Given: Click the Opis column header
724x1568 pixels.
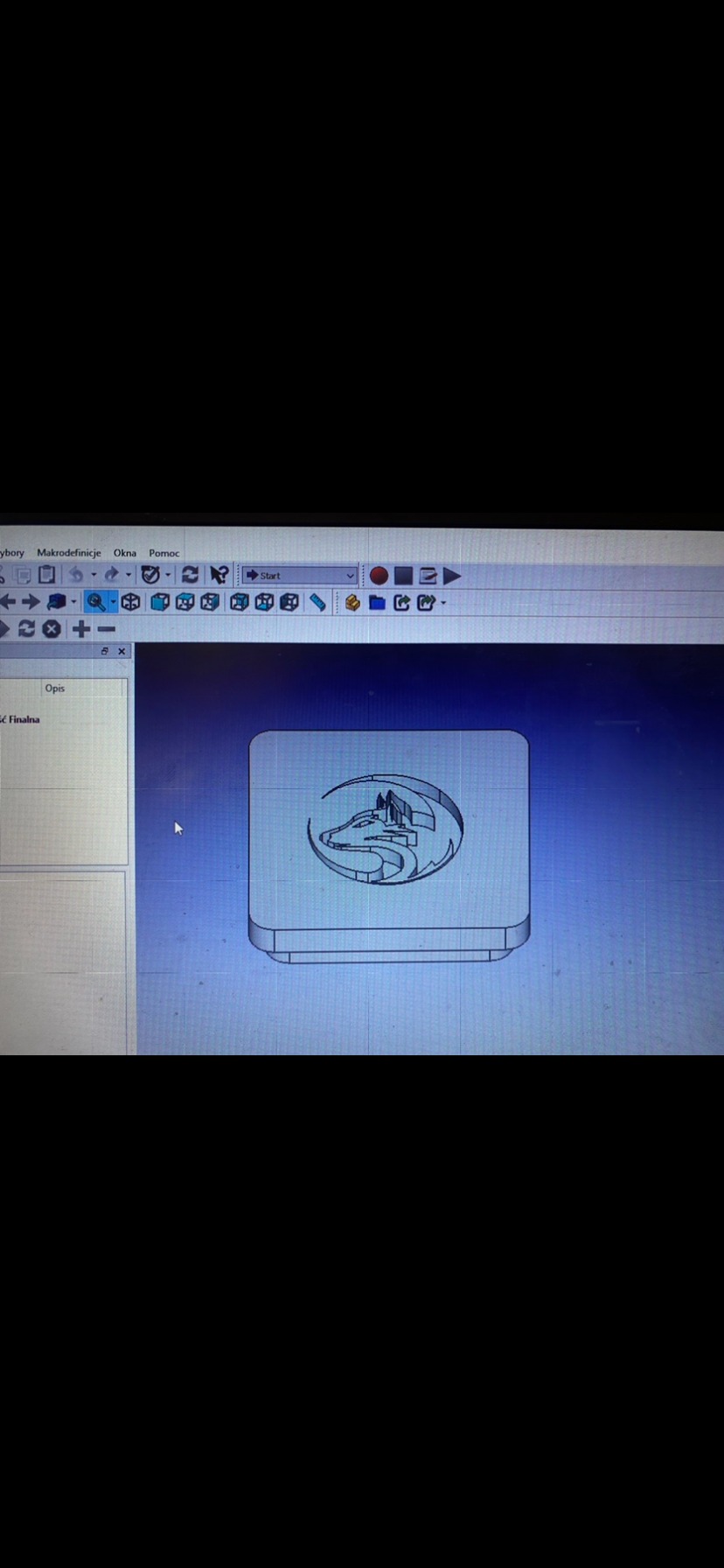Looking at the screenshot, I should coord(55,689).
